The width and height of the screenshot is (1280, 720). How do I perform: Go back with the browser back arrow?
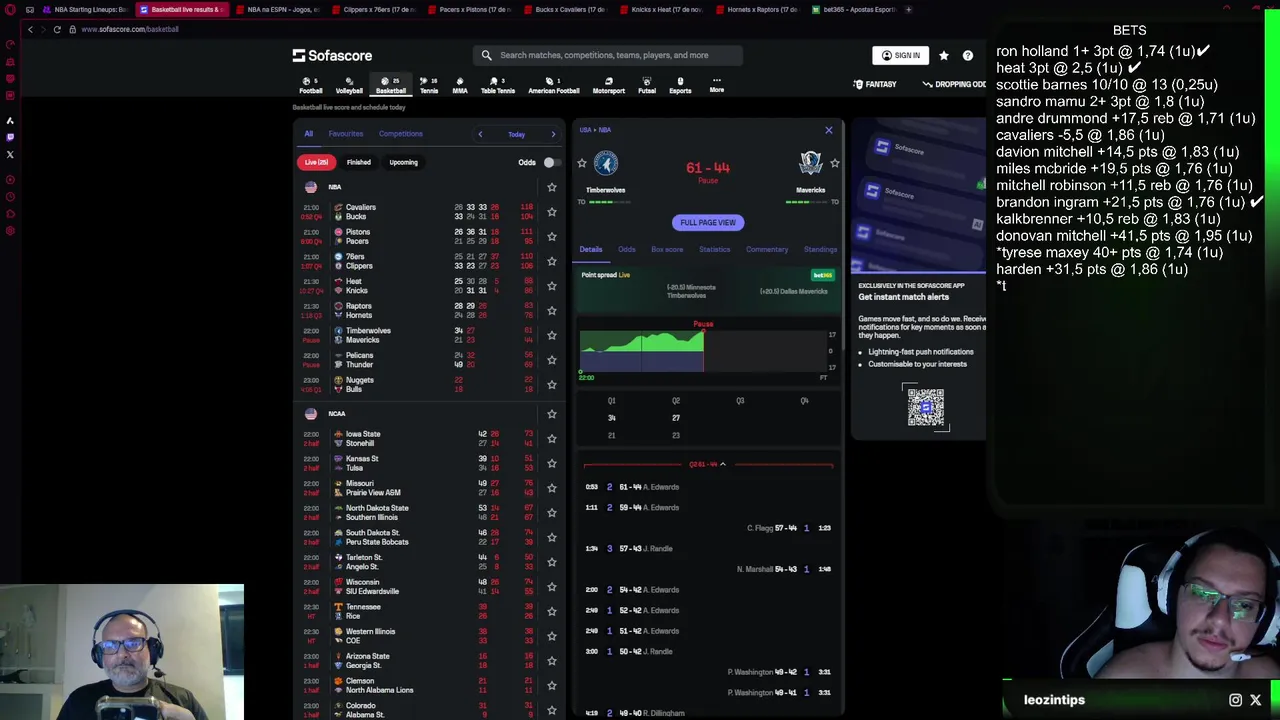[x=30, y=29]
